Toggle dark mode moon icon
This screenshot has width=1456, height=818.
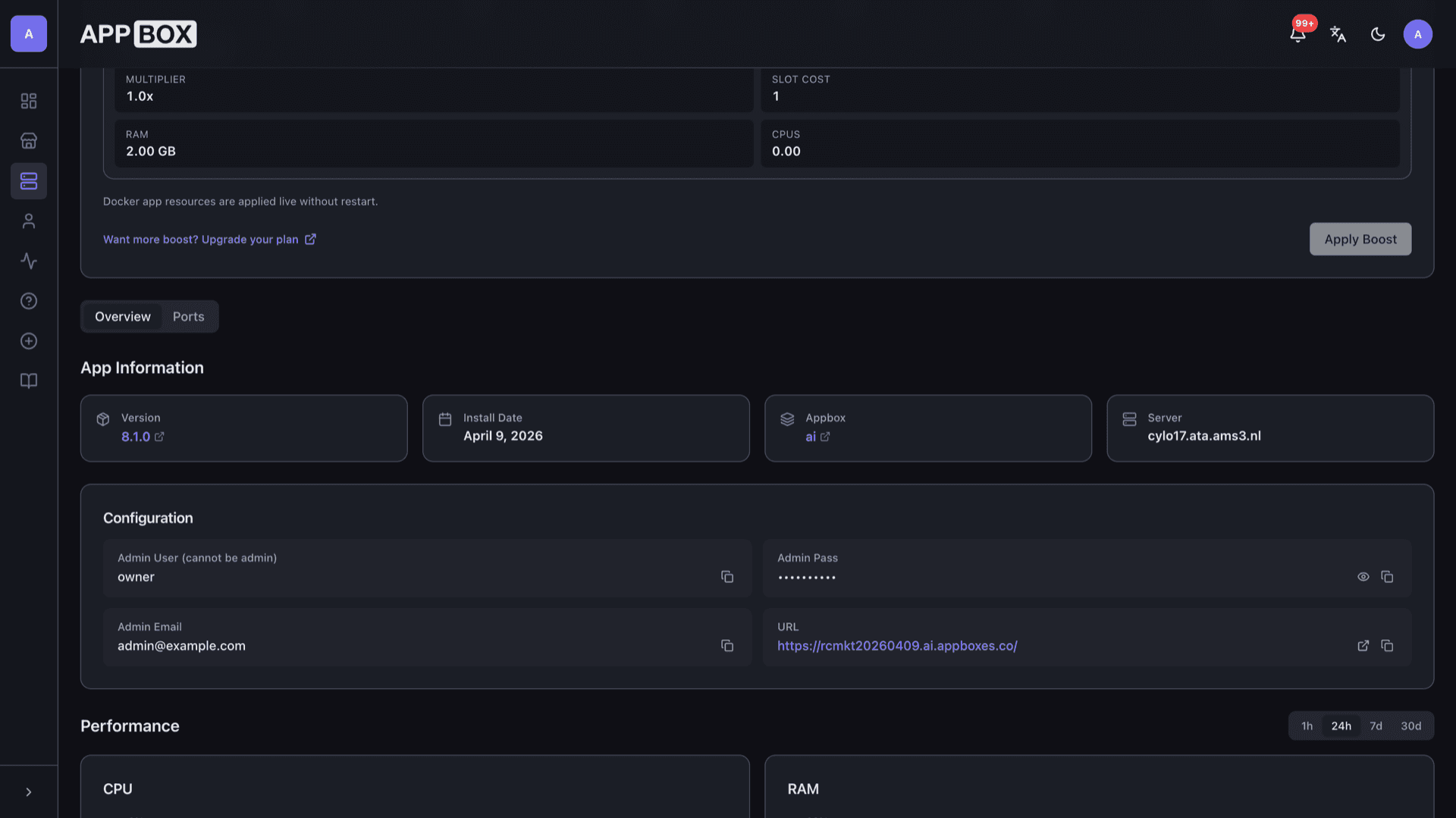(x=1378, y=34)
